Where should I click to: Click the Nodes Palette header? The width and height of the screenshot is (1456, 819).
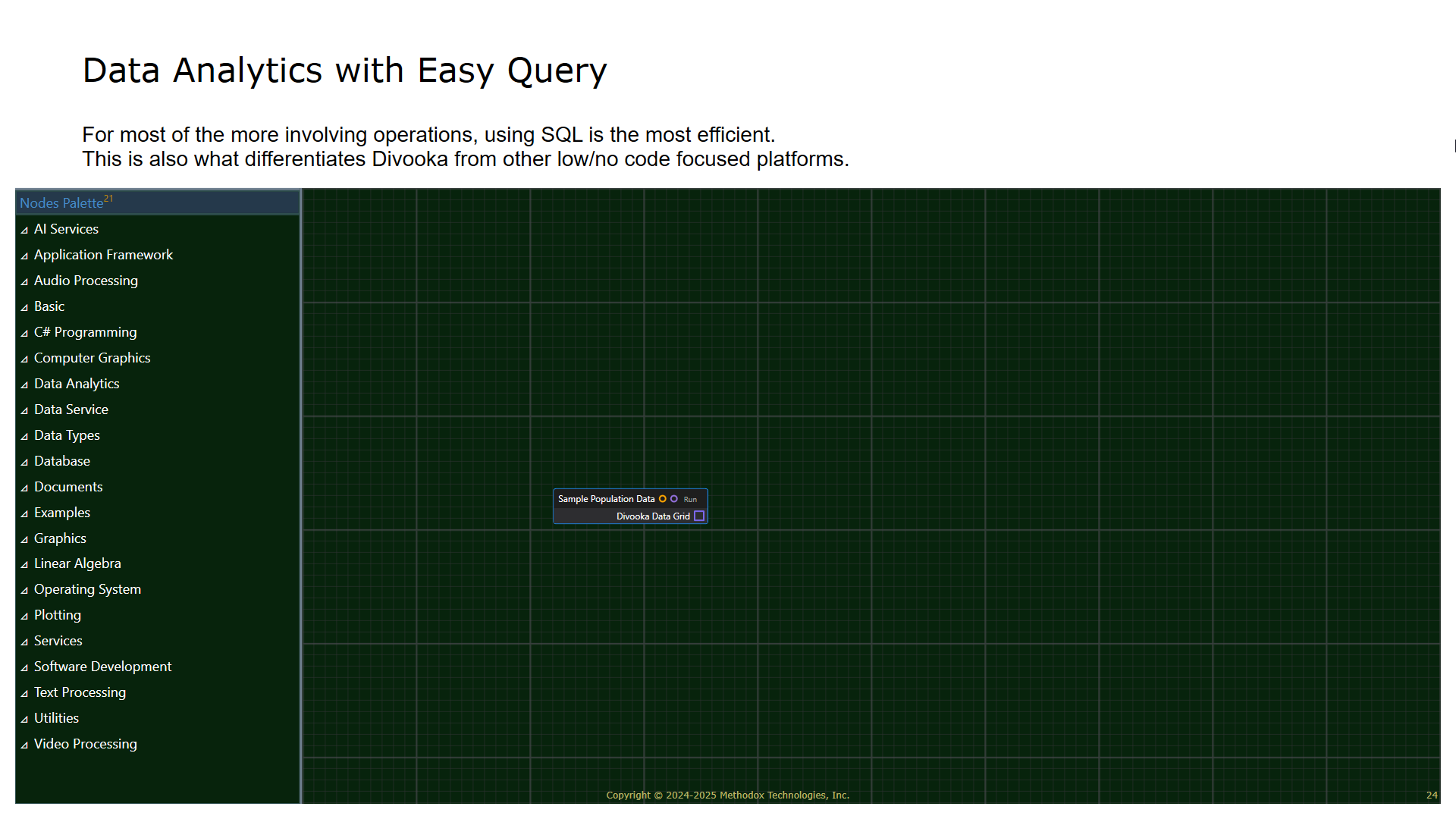tap(158, 202)
